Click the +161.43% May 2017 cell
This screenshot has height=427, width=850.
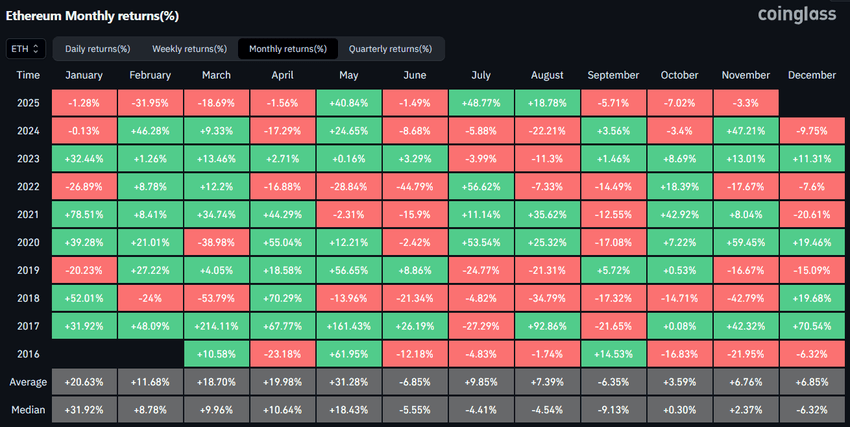pyautogui.click(x=349, y=326)
